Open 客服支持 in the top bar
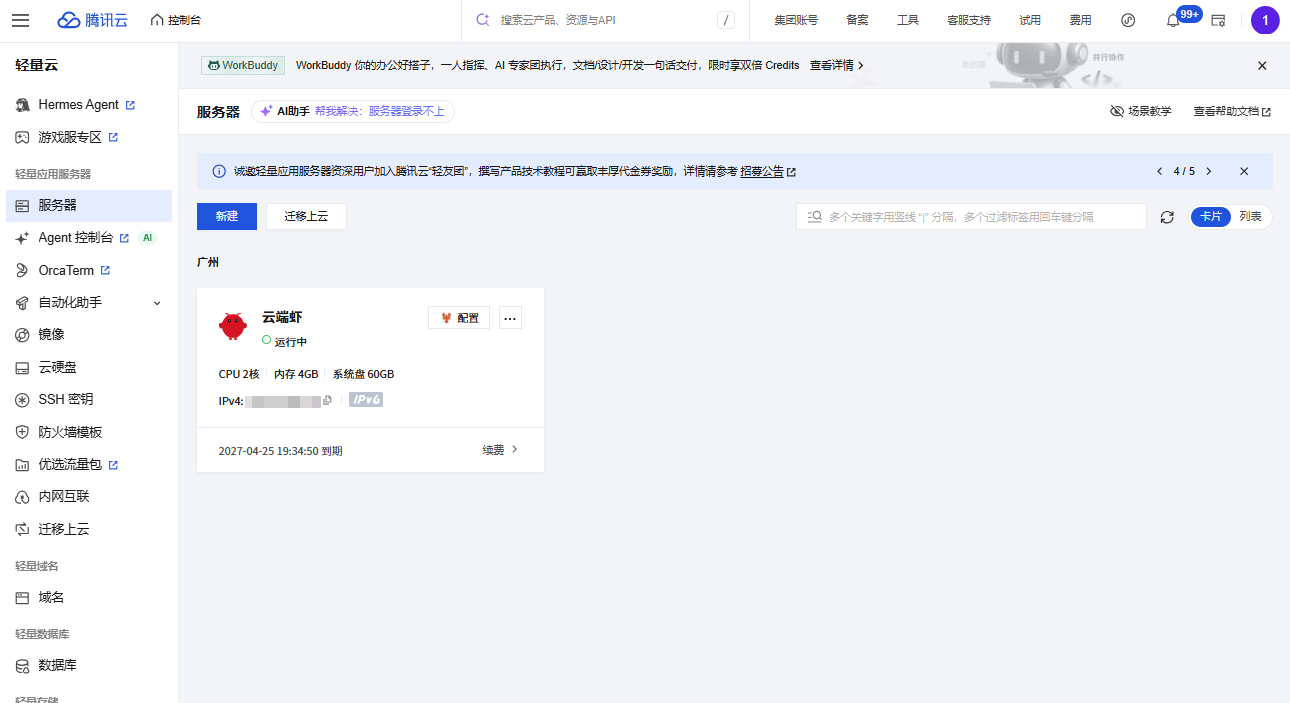 968,20
